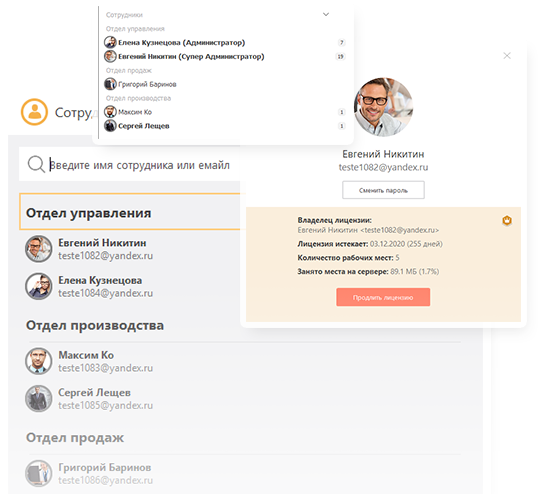
Task: Click the Сменить пароль button
Action: [383, 190]
